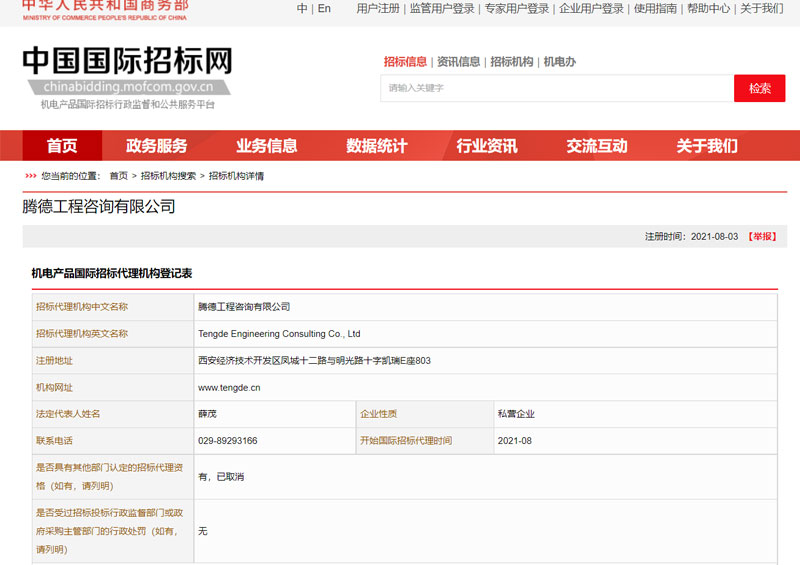Viewport: 800px width, 565px height.
Task: Open the 交流互动 navigation item
Action: pyautogui.click(x=597, y=146)
